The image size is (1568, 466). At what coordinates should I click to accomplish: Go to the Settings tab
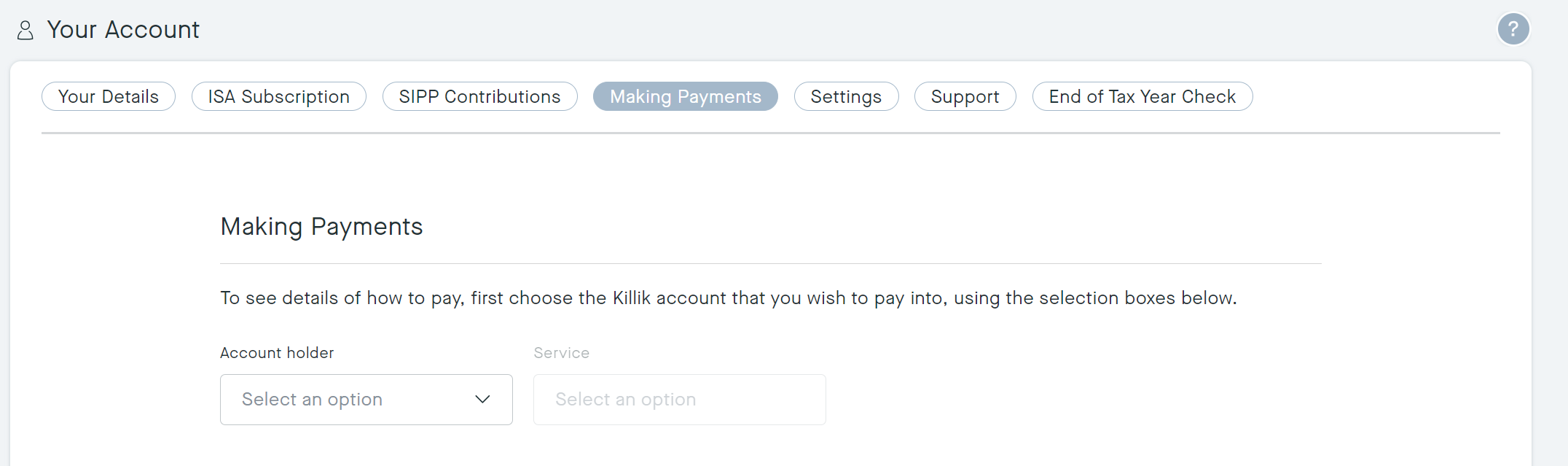[846, 96]
